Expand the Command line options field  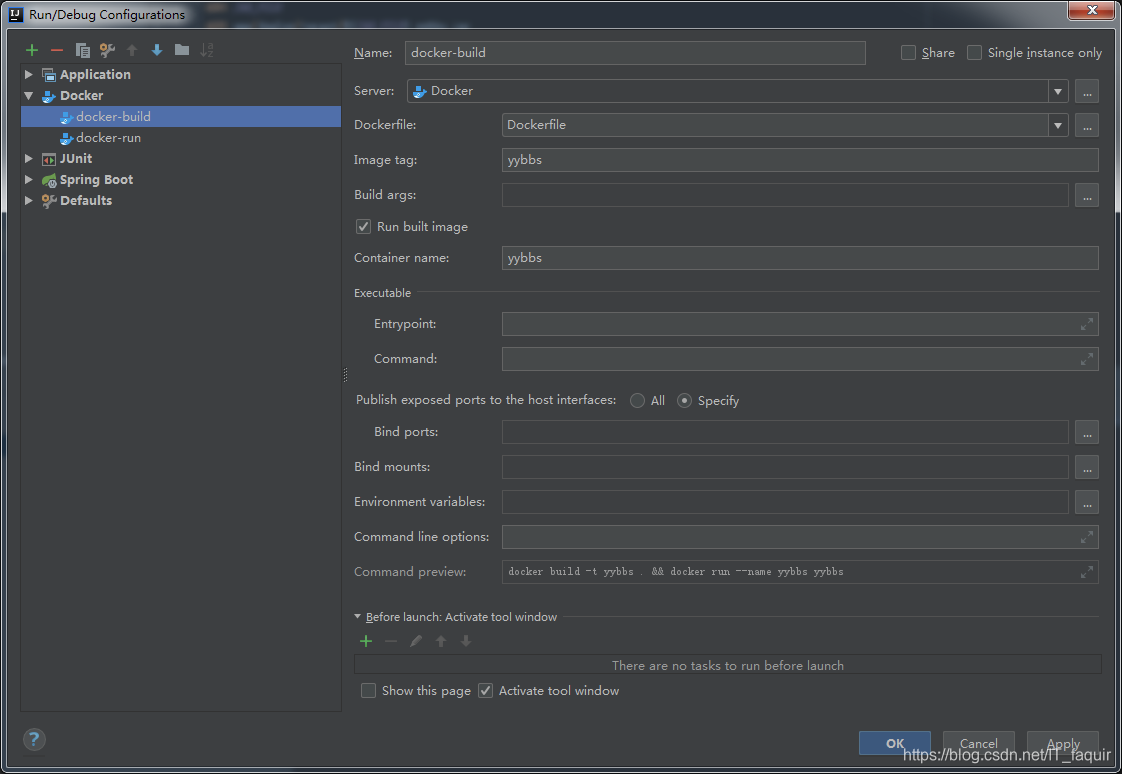[x=1086, y=537]
